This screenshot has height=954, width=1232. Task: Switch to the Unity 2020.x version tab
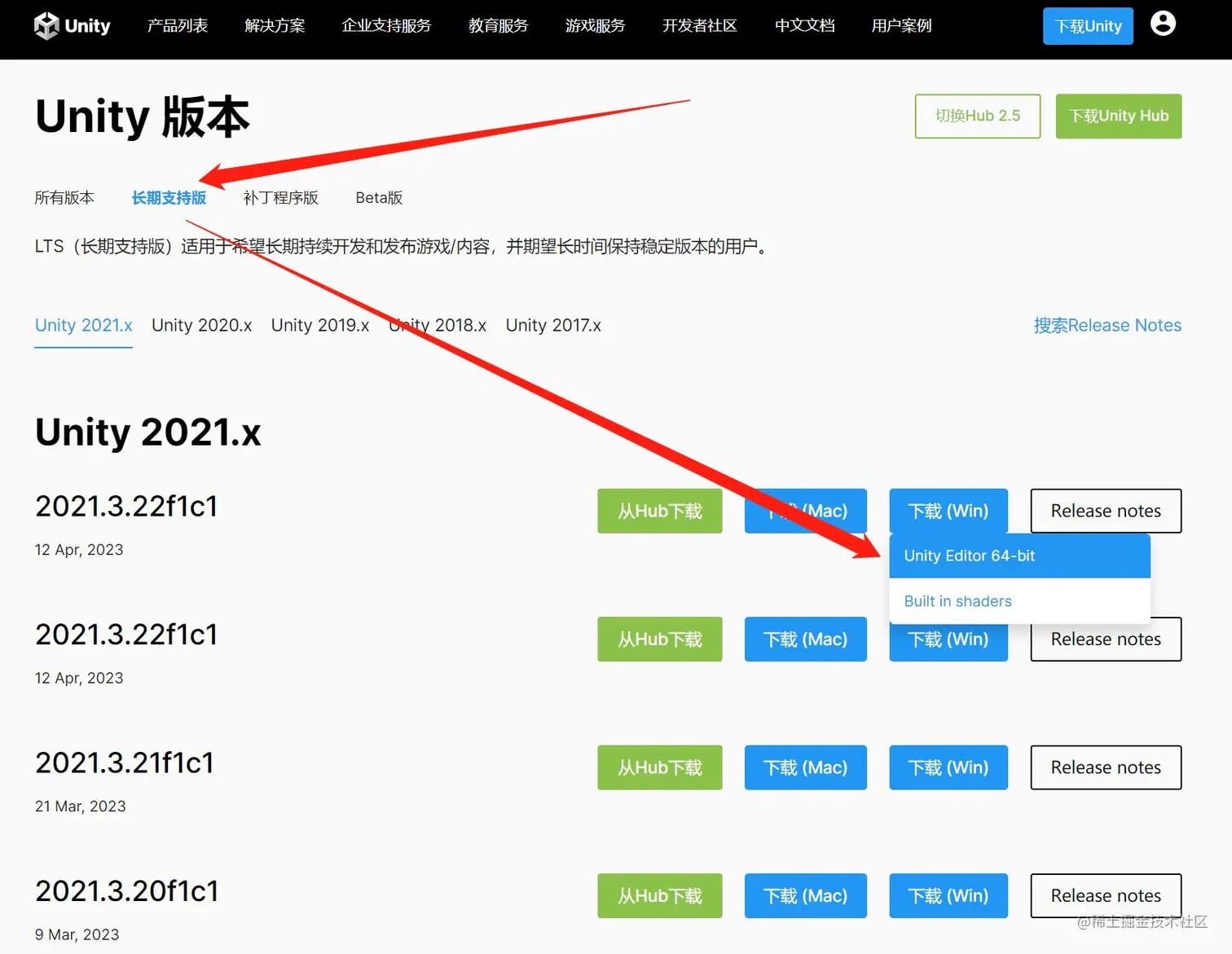pos(201,326)
